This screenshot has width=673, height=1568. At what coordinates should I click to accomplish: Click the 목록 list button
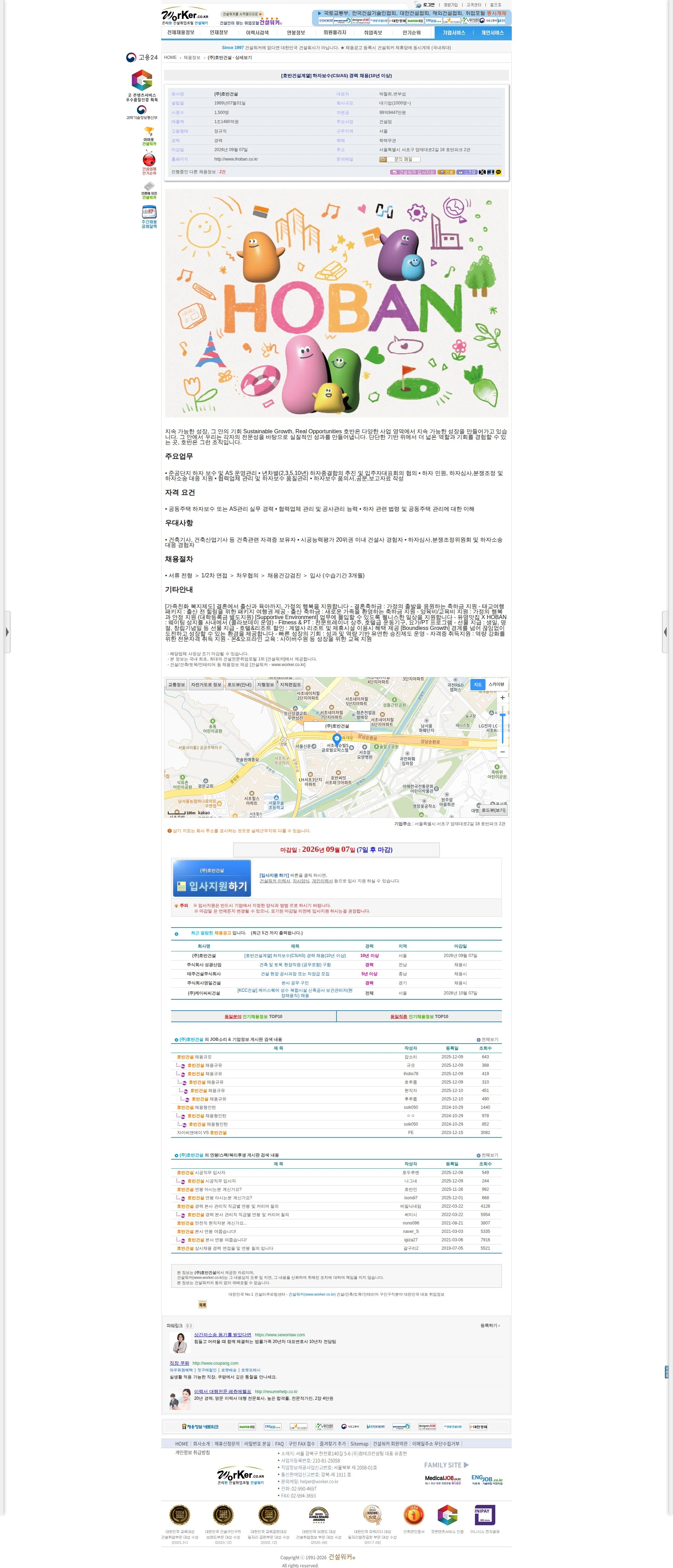coord(202,1305)
